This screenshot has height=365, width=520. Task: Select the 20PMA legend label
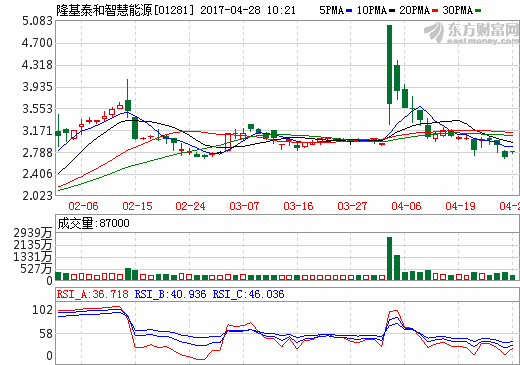(x=414, y=10)
